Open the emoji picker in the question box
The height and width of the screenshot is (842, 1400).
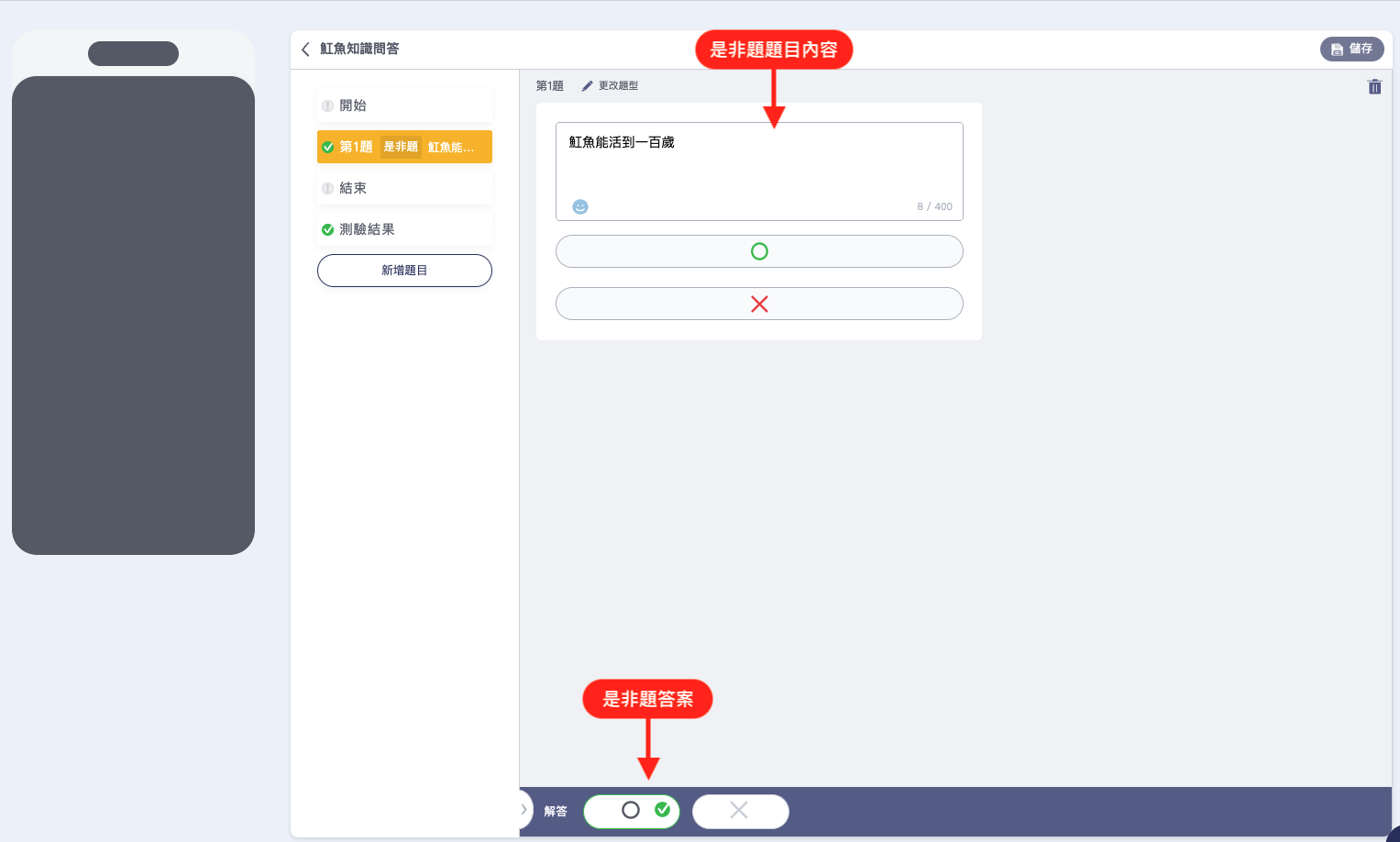tap(580, 207)
